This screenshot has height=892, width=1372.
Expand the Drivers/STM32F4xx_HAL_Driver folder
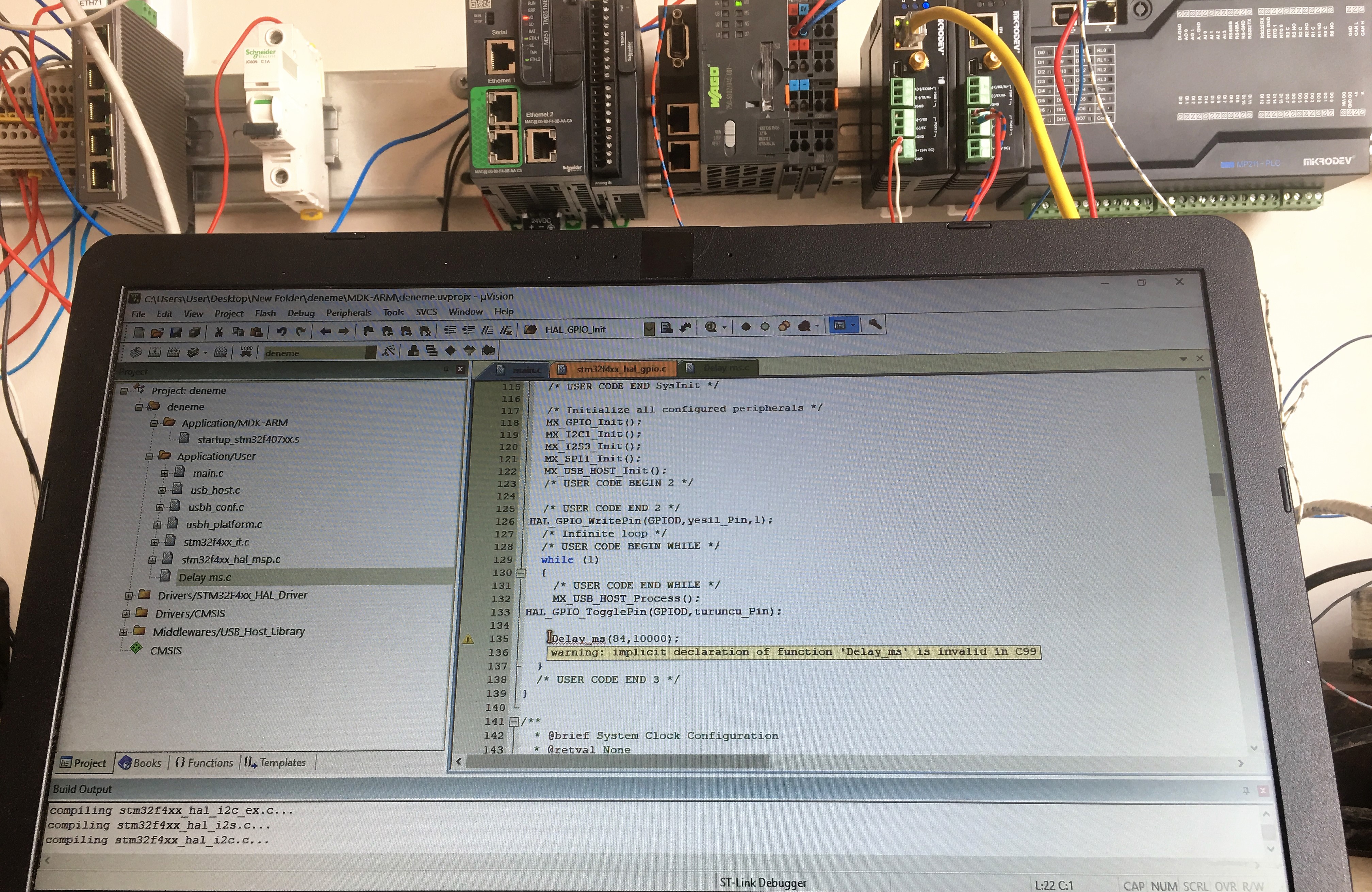129,595
